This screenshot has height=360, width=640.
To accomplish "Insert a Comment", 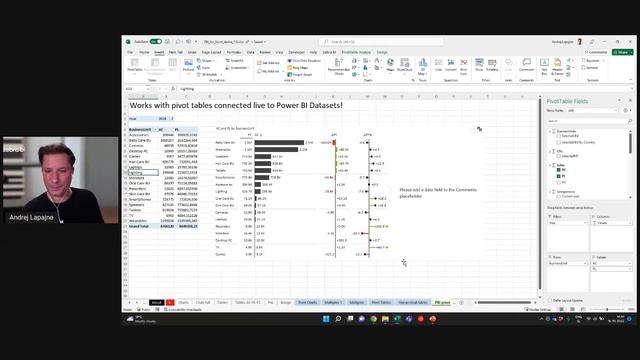I will click(526, 64).
